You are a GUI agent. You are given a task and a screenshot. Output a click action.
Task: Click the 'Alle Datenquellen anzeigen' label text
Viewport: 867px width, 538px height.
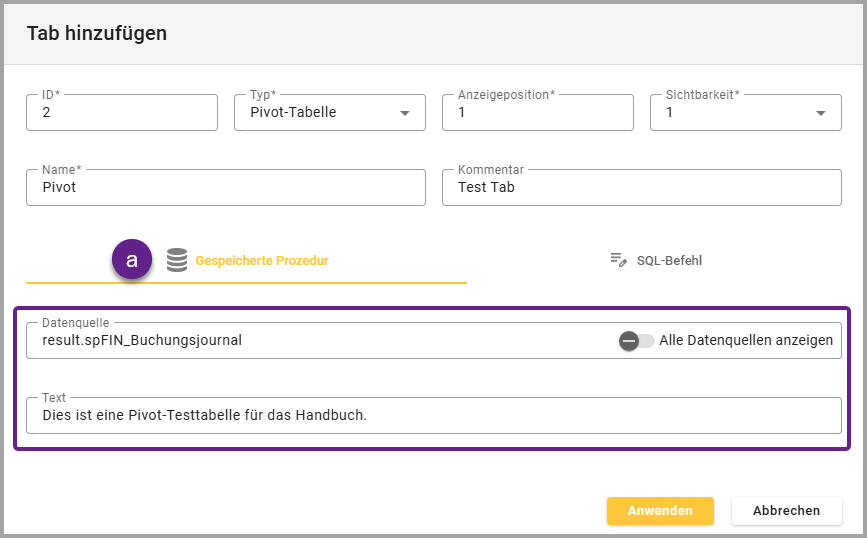point(746,341)
